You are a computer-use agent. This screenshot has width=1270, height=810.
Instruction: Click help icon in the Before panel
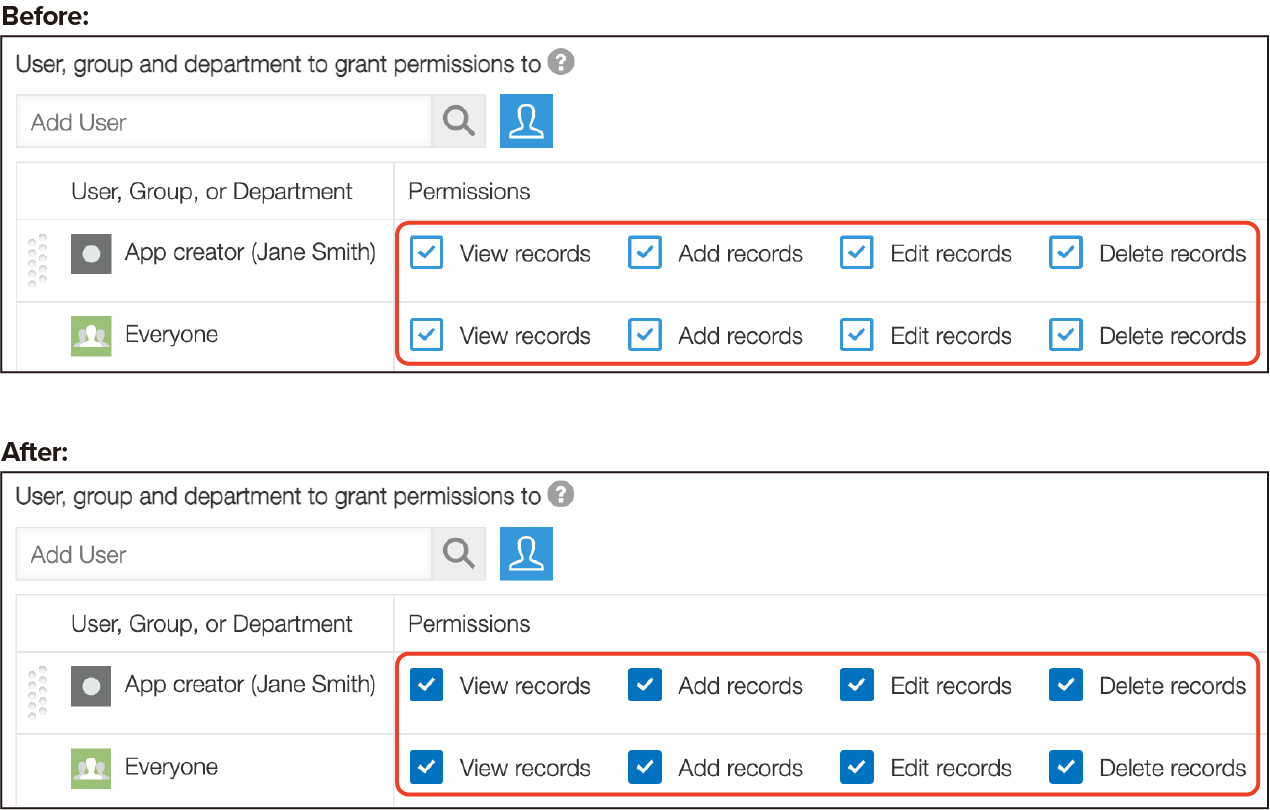(x=562, y=63)
